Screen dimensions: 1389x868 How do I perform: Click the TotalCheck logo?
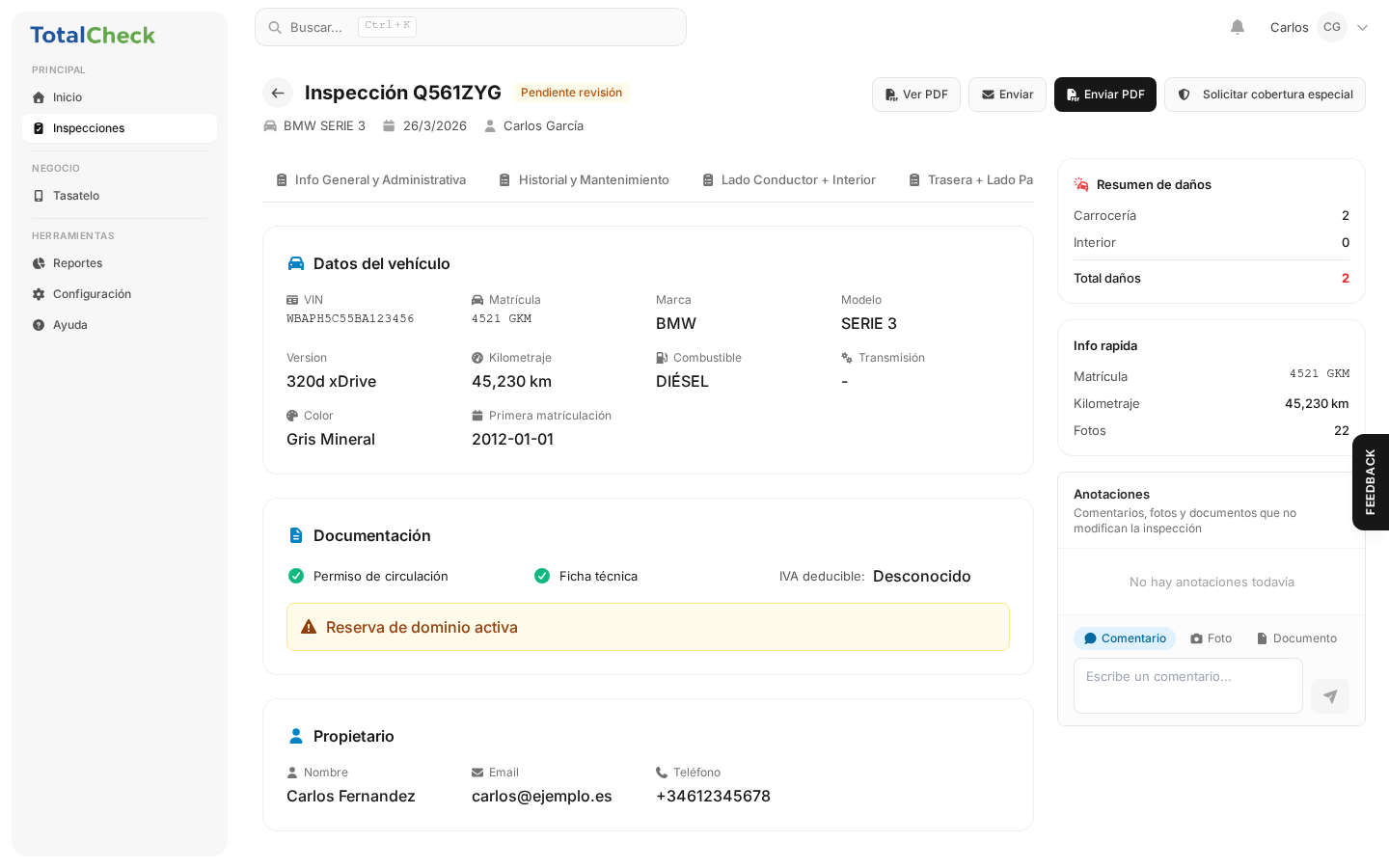coord(93,36)
